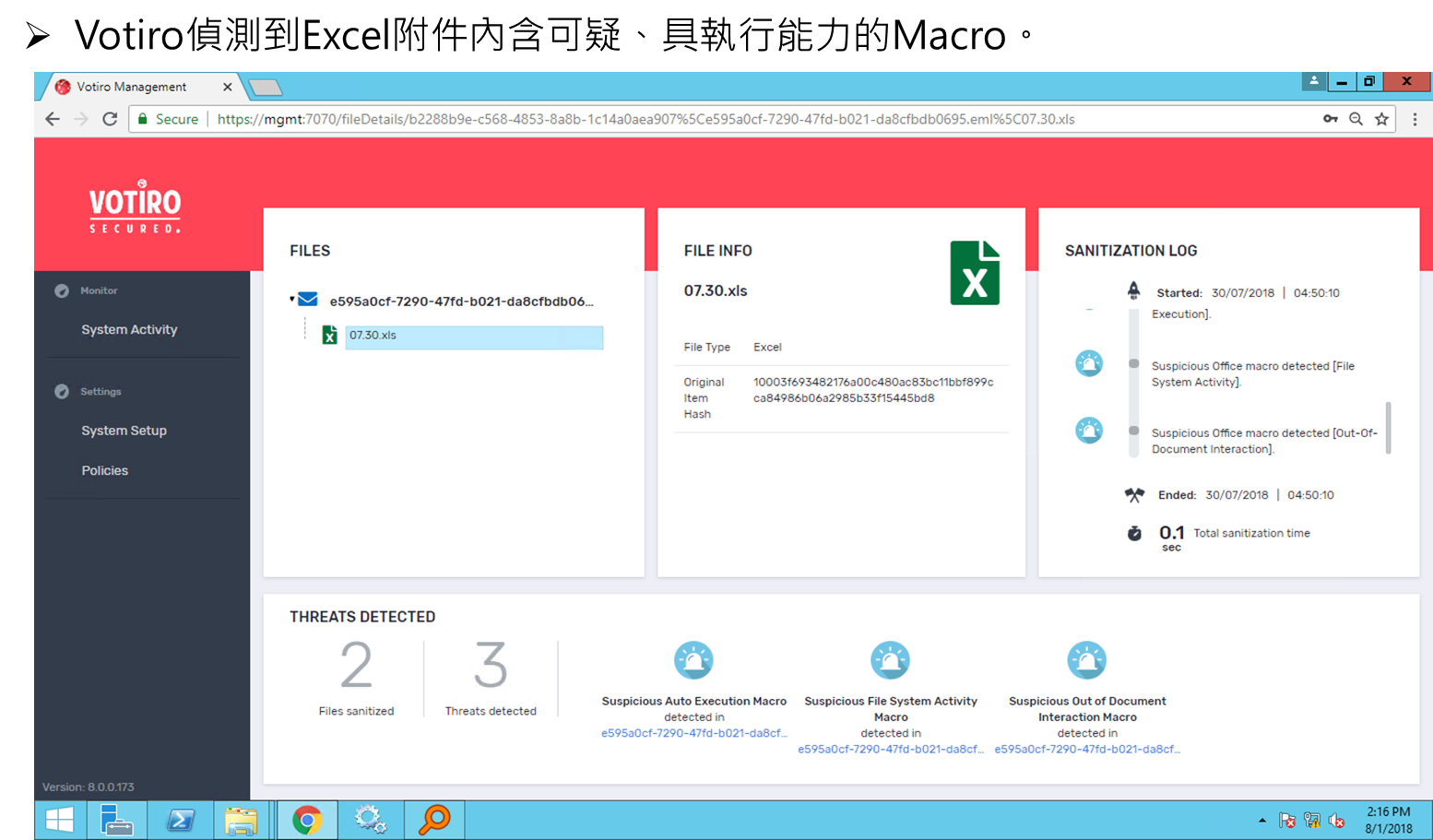The height and width of the screenshot is (840, 1433).
Task: Select 07.30.xls in the Files tree
Action: tap(474, 337)
